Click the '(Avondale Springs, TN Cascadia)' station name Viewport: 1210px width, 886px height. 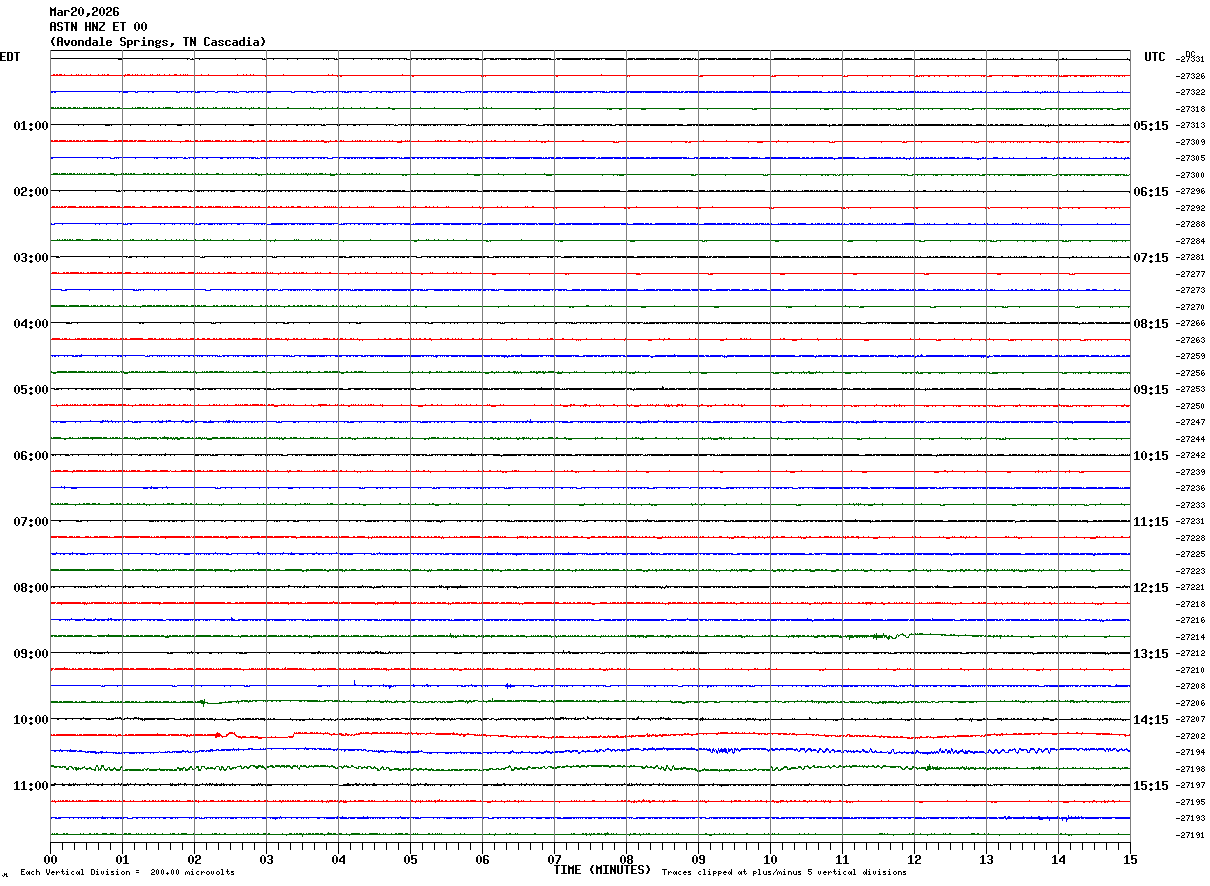coord(158,42)
